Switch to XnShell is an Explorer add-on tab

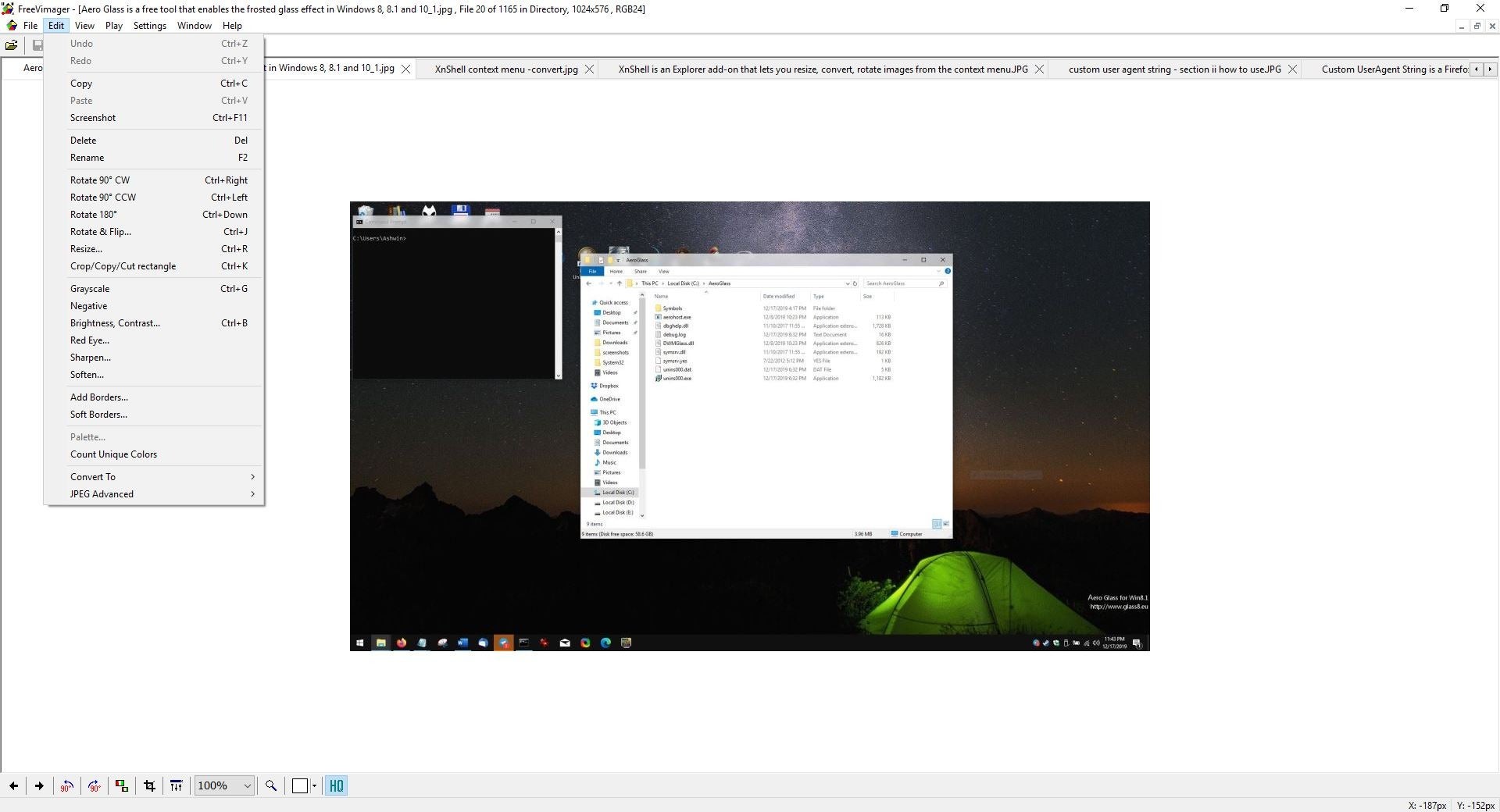point(823,69)
